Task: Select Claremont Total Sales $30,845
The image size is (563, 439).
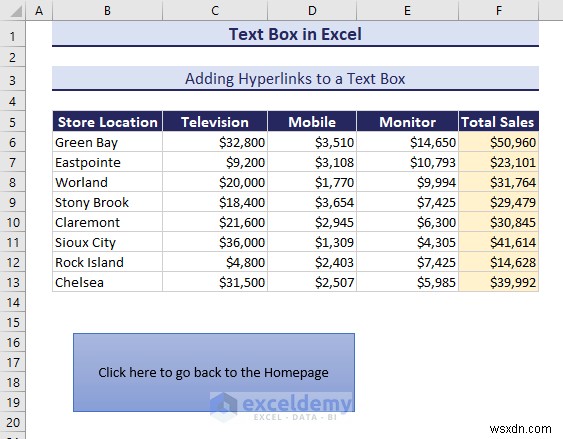Action: [x=499, y=222]
